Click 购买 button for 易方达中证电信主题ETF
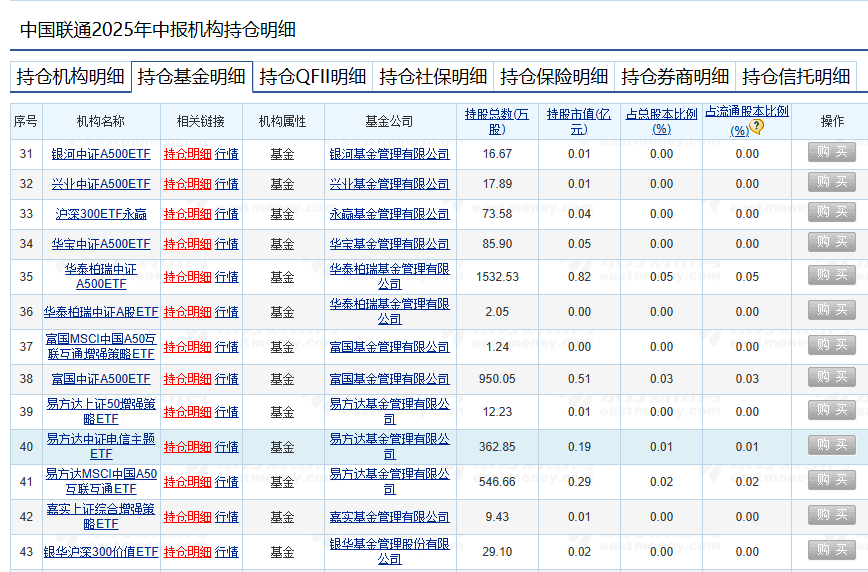Image resolution: width=868 pixels, height=572 pixels. tap(832, 445)
